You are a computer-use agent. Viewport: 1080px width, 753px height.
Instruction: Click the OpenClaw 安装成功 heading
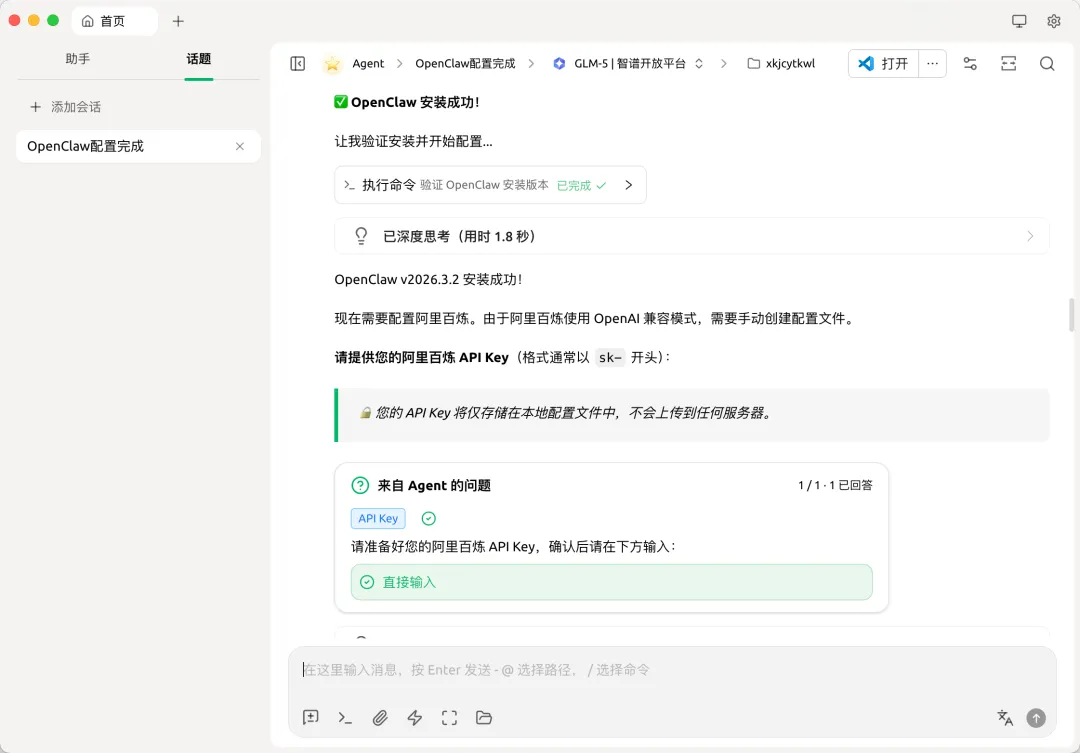pyautogui.click(x=407, y=102)
